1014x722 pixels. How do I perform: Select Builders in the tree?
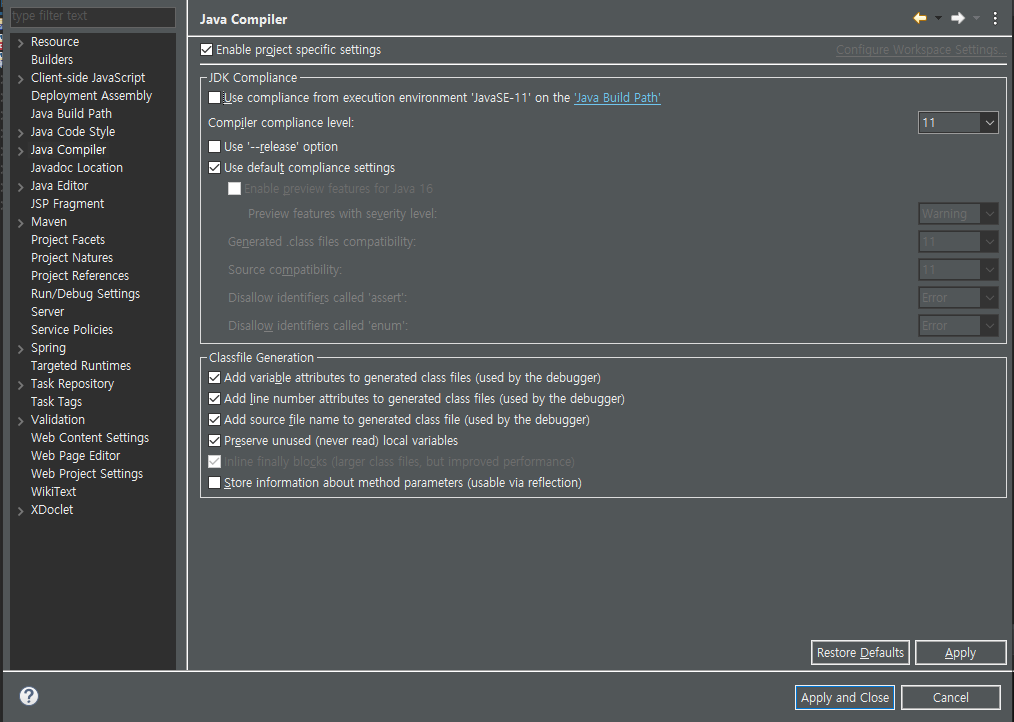(52, 60)
